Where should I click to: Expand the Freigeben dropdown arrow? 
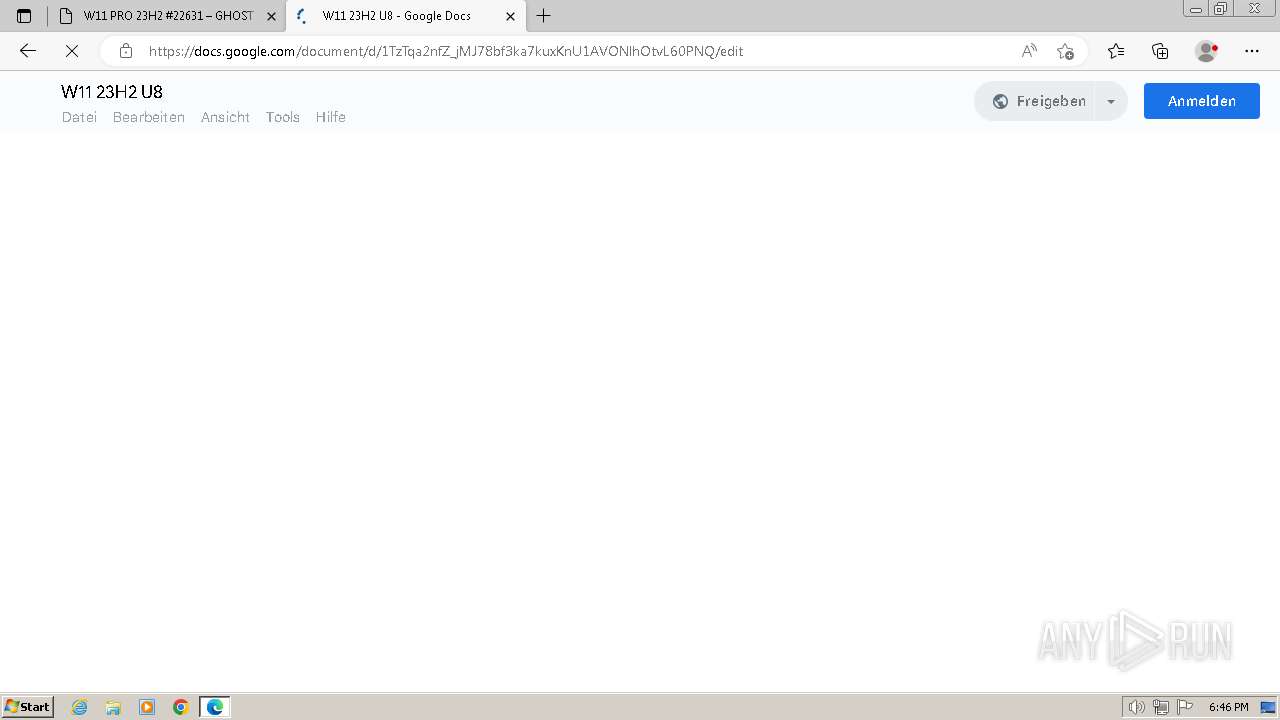(1111, 101)
